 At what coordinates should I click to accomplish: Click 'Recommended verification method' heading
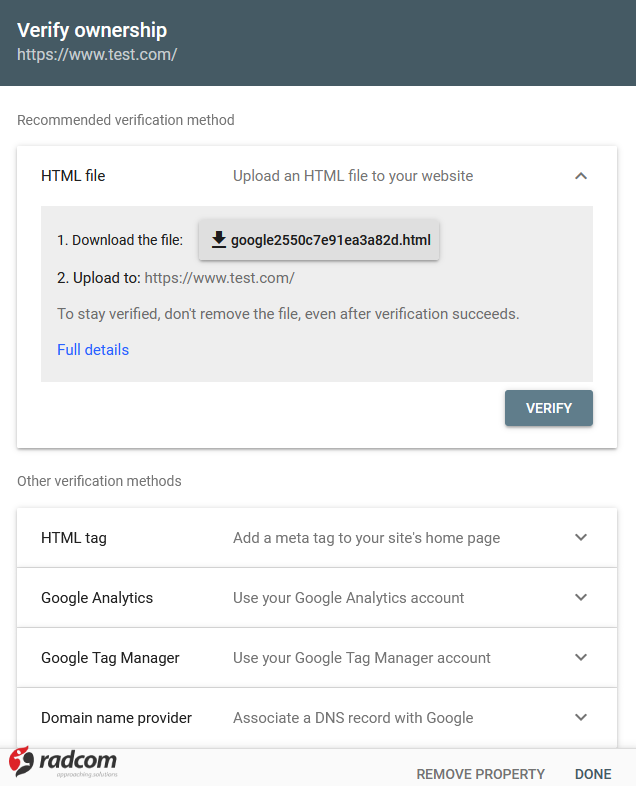pyautogui.click(x=126, y=120)
